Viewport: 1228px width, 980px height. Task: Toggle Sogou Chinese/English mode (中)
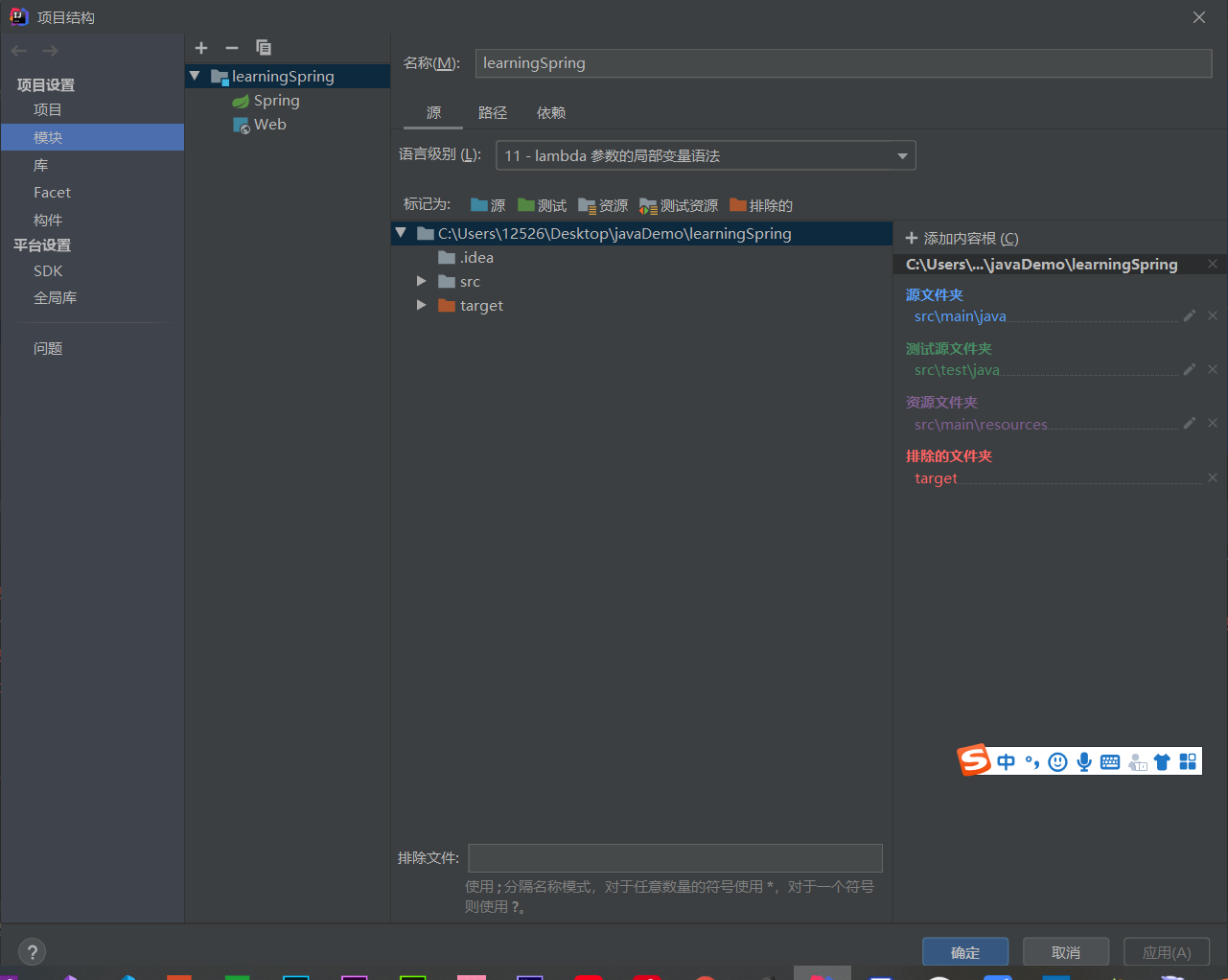pyautogui.click(x=1006, y=761)
